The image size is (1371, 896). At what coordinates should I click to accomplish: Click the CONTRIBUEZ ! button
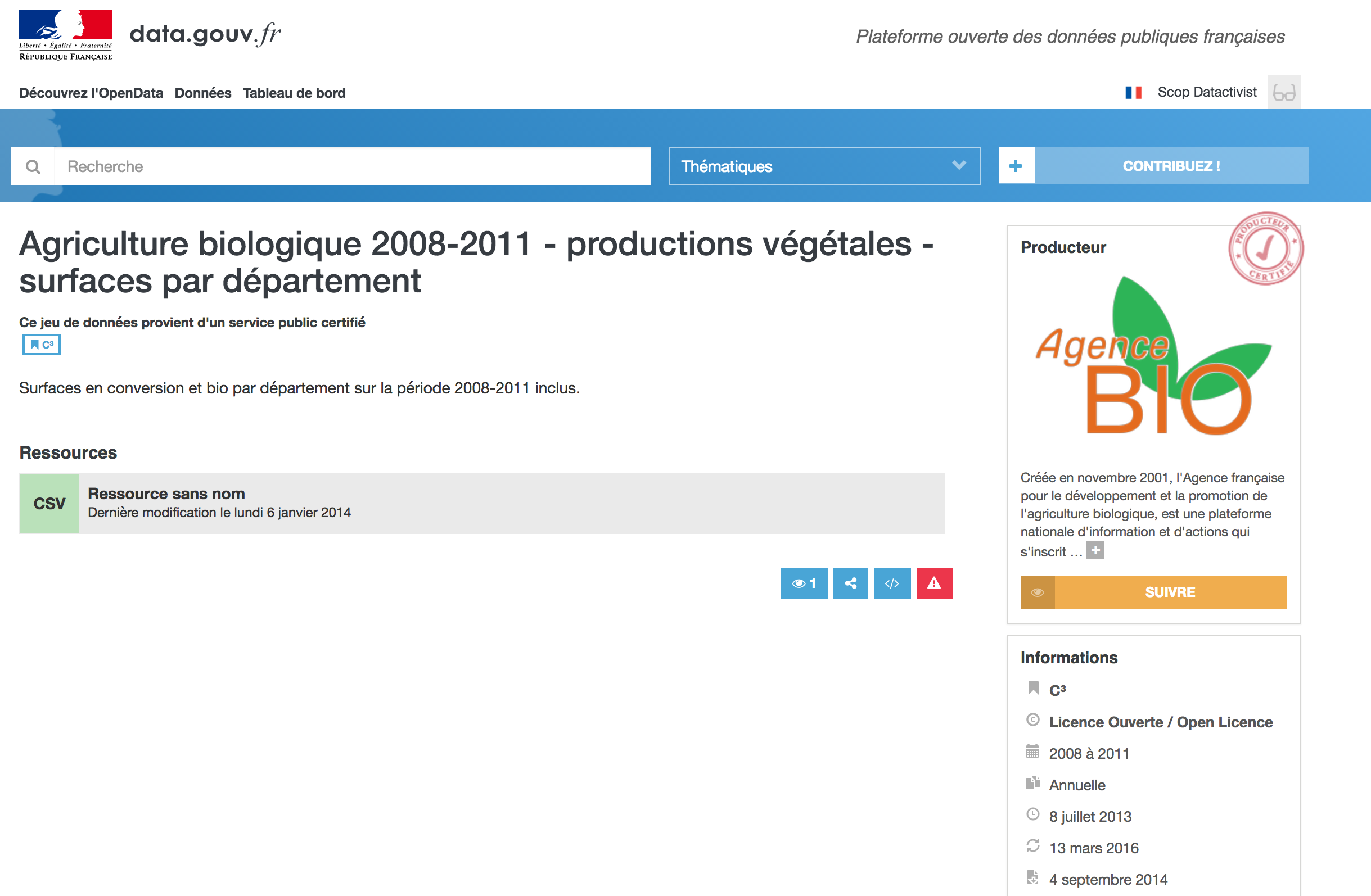pyautogui.click(x=1171, y=166)
